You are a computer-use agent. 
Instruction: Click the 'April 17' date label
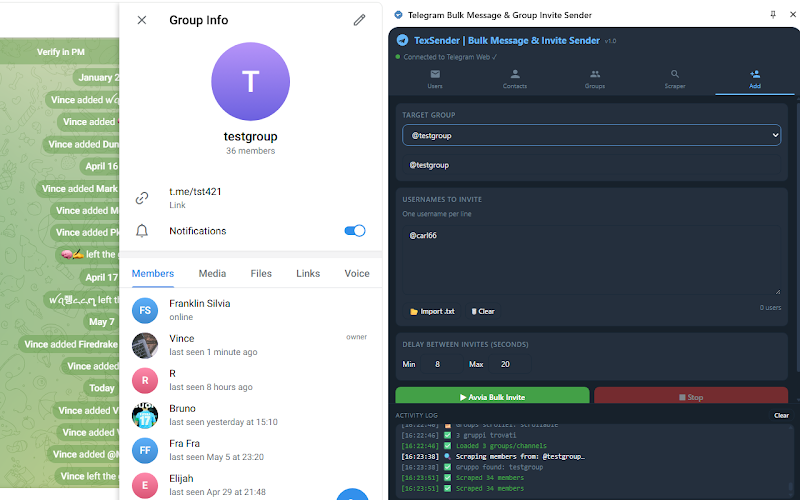tap(101, 278)
